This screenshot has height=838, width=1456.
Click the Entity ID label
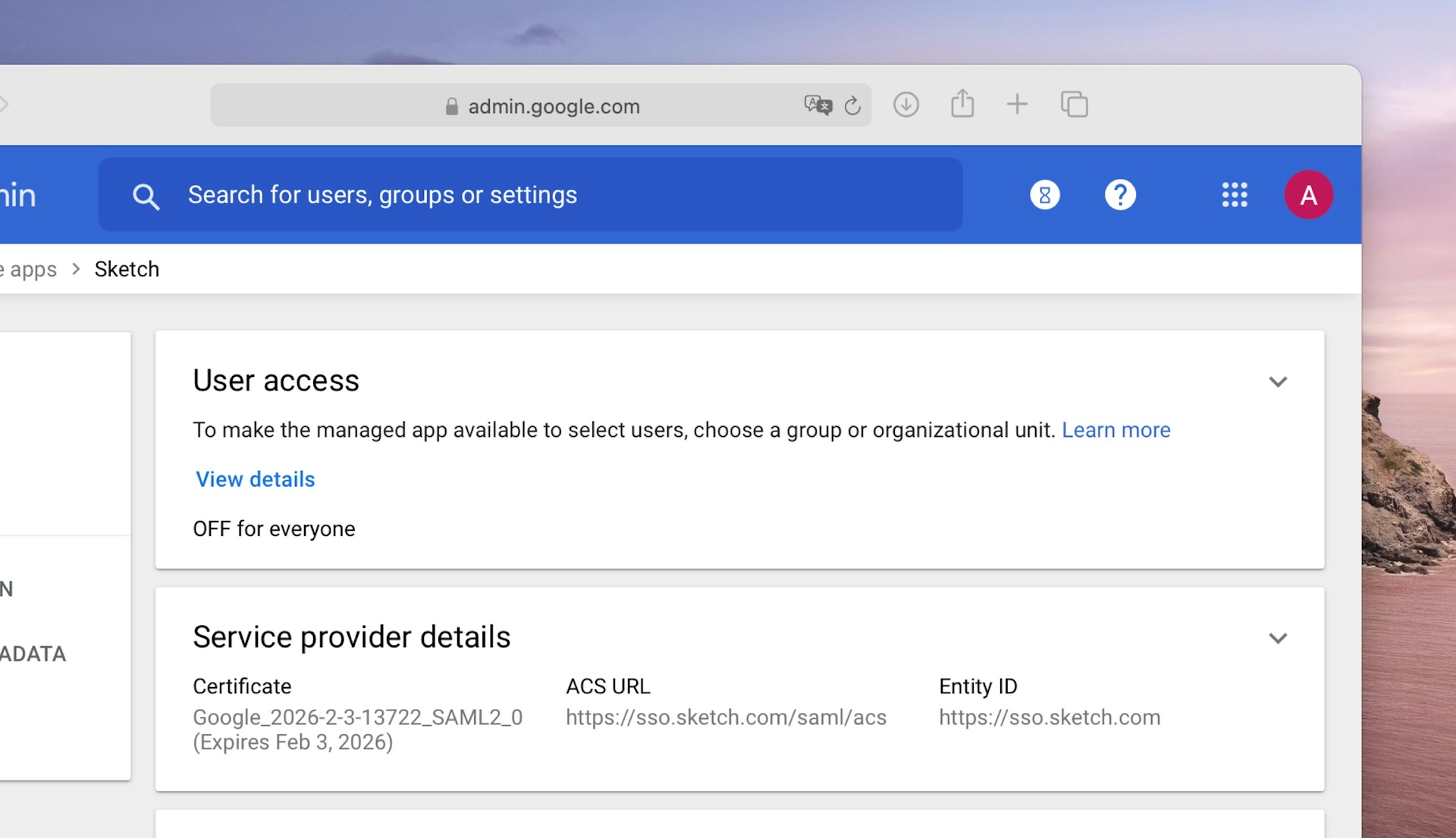(978, 686)
